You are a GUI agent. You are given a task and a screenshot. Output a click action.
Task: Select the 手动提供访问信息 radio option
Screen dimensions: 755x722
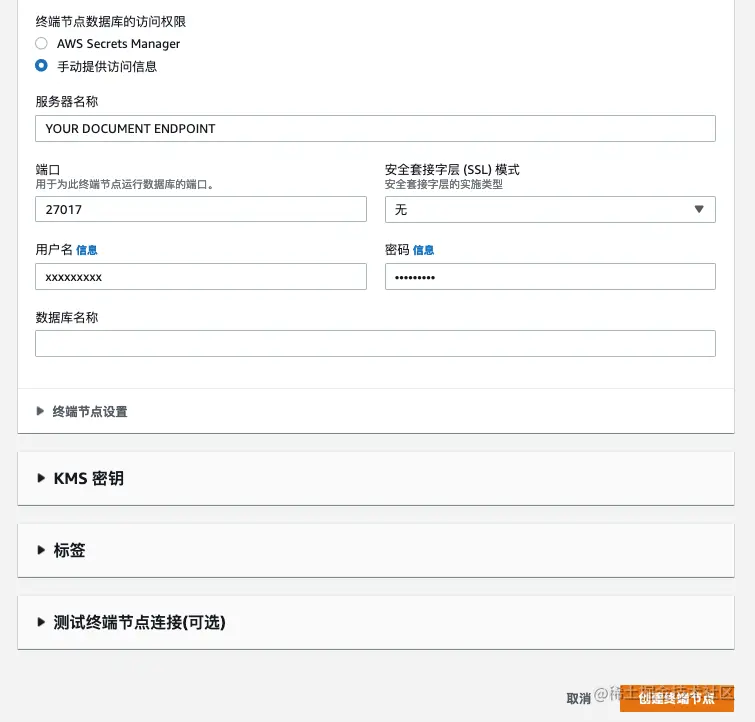coord(41,66)
